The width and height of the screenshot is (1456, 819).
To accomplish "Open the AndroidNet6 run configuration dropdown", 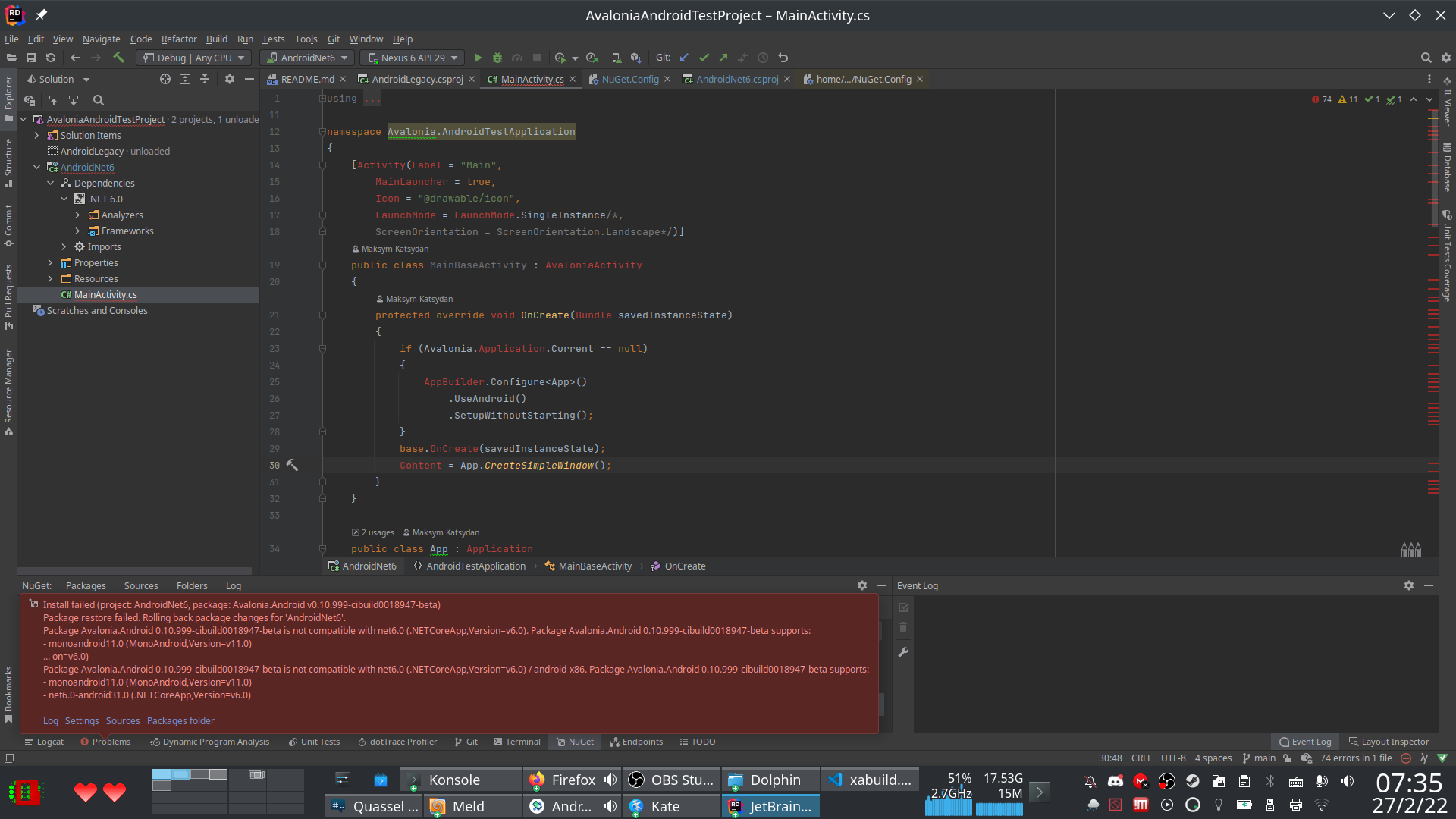I will click(307, 58).
